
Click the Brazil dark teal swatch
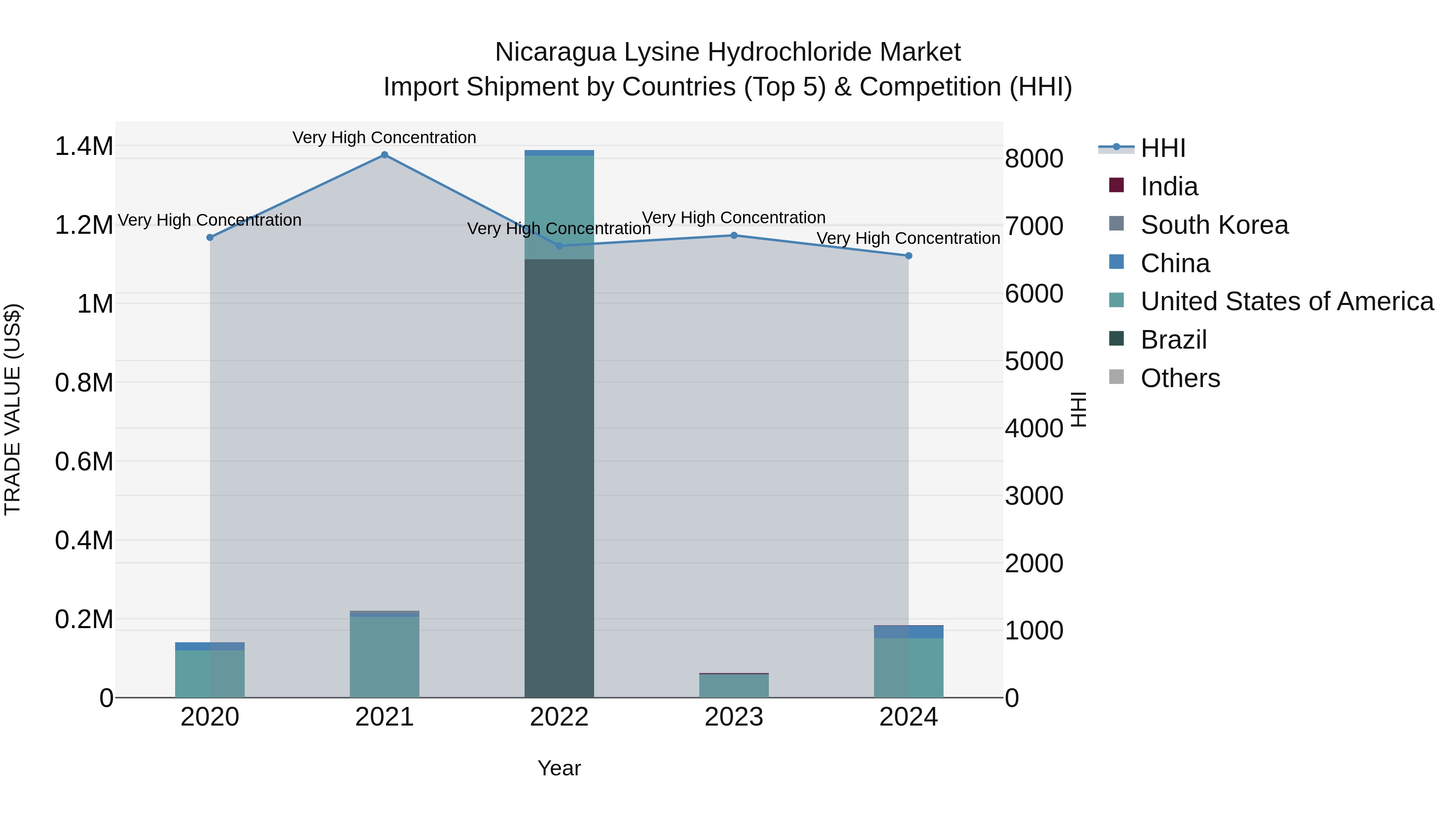pyautogui.click(x=1116, y=338)
